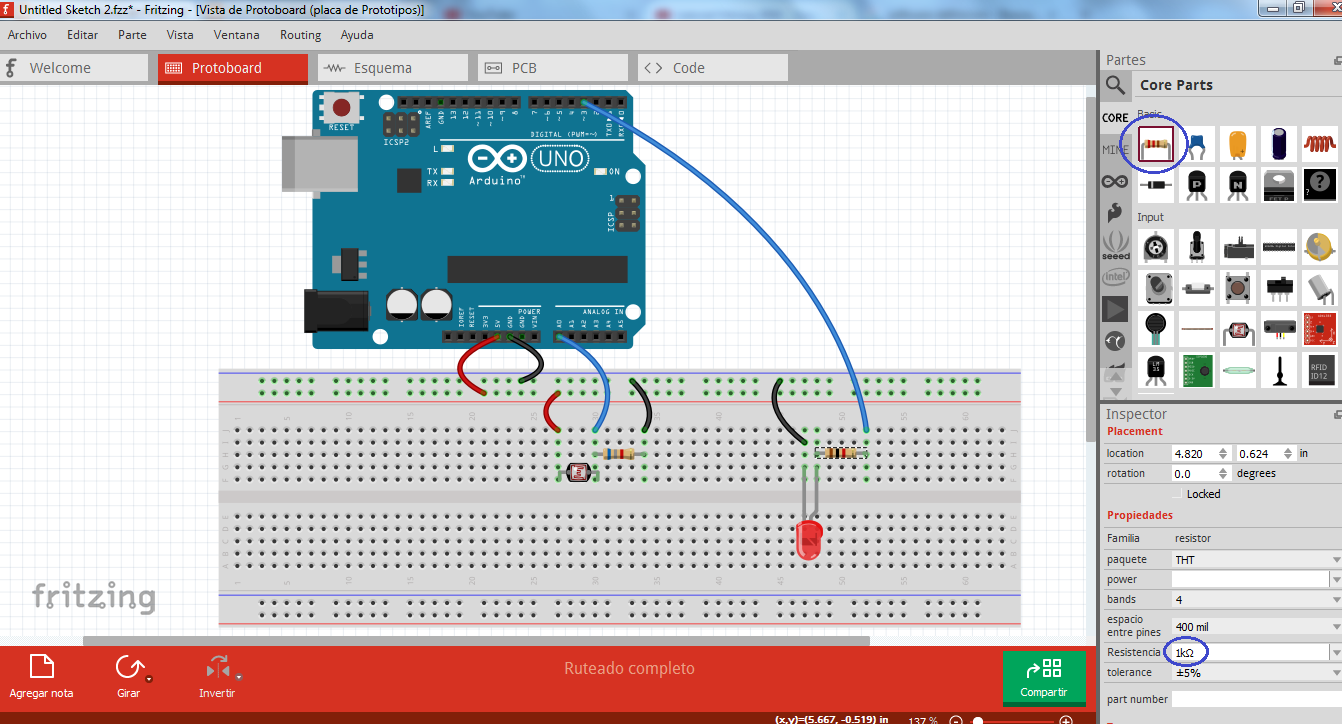Choose the pushbutton from the Input section

tap(1237, 287)
